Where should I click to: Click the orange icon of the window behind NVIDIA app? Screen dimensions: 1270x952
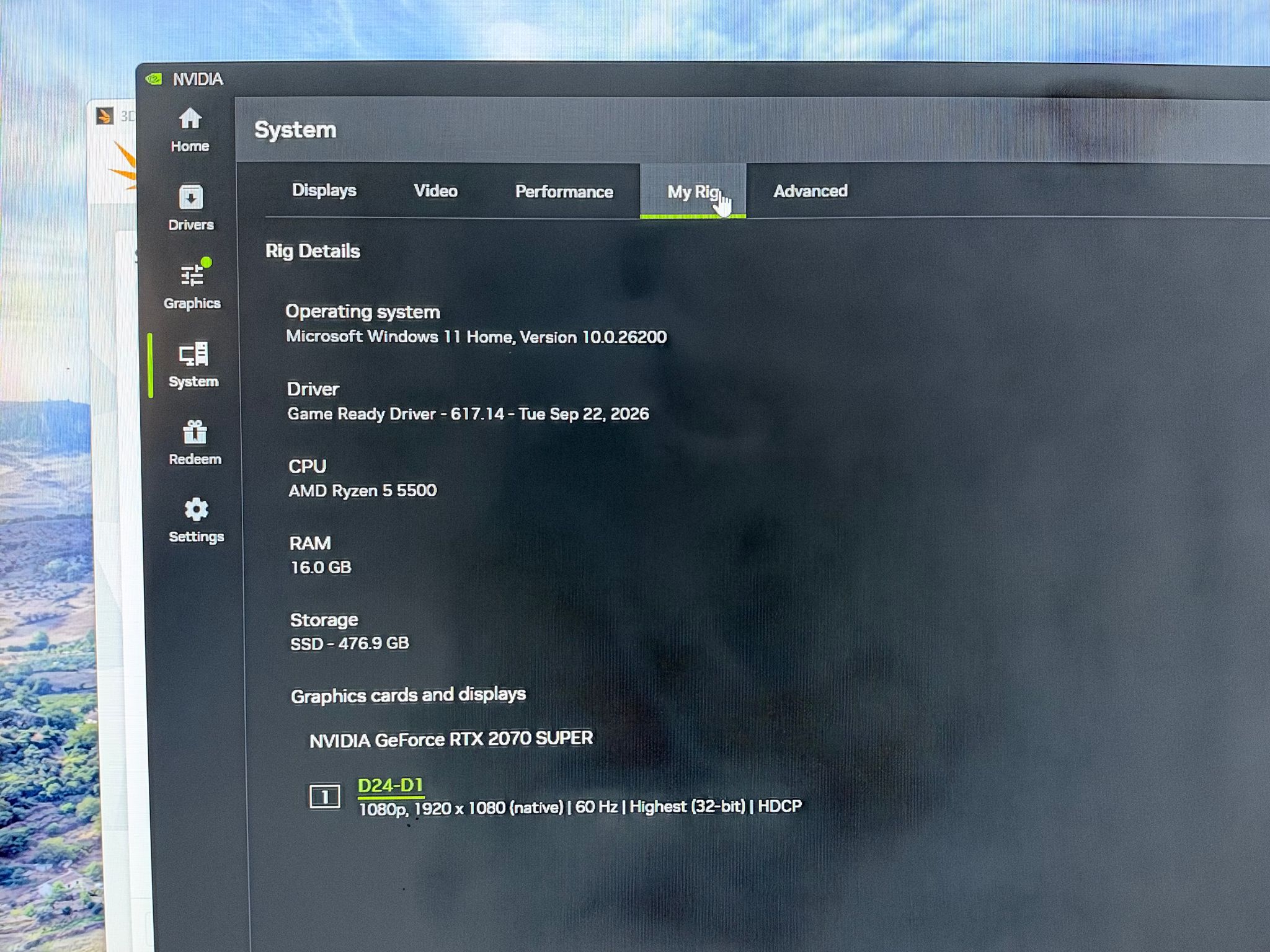[105, 115]
